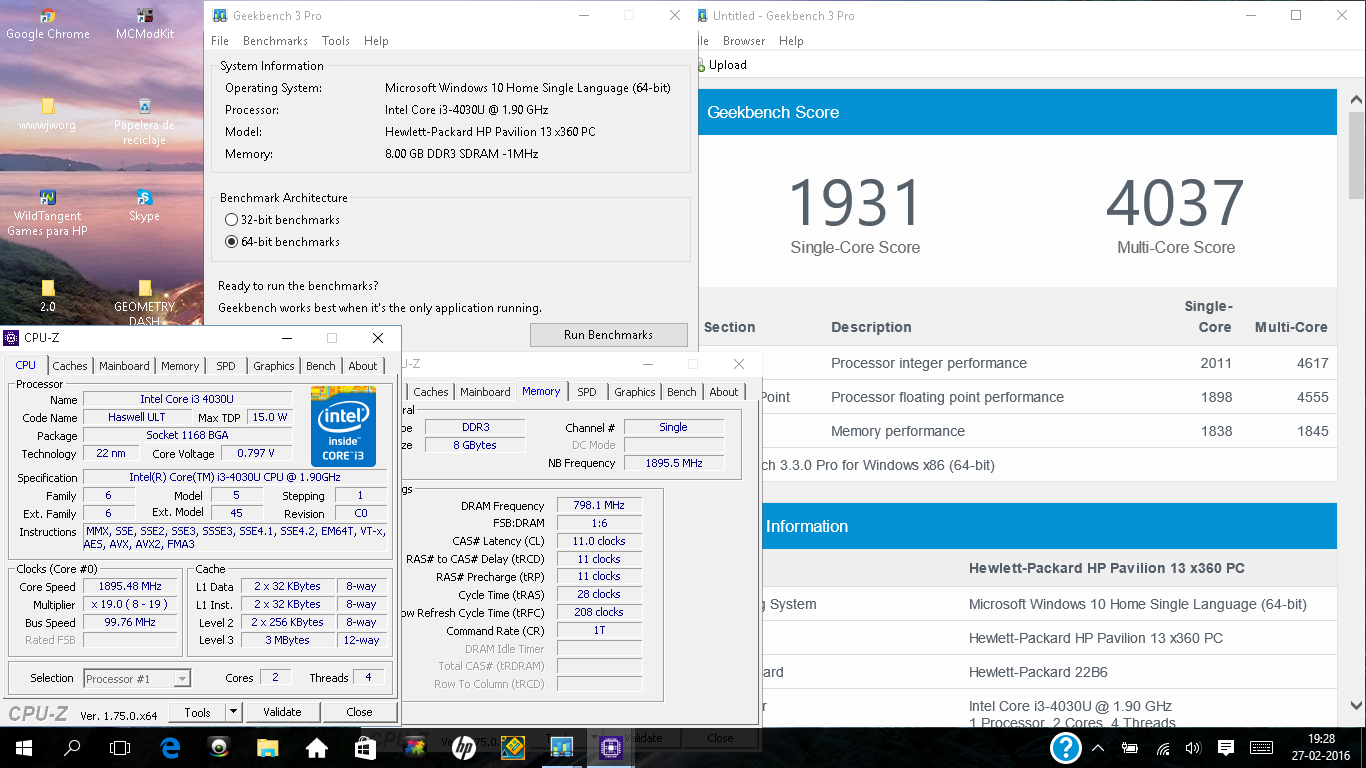1366x768 pixels.
Task: Open Help menu in Untitled results window
Action: (791, 41)
